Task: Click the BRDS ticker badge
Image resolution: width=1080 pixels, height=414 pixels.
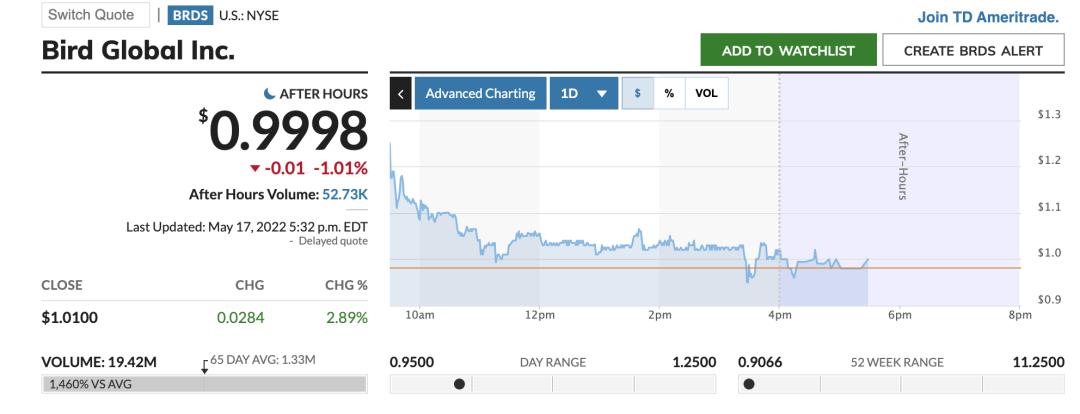Action: point(188,15)
